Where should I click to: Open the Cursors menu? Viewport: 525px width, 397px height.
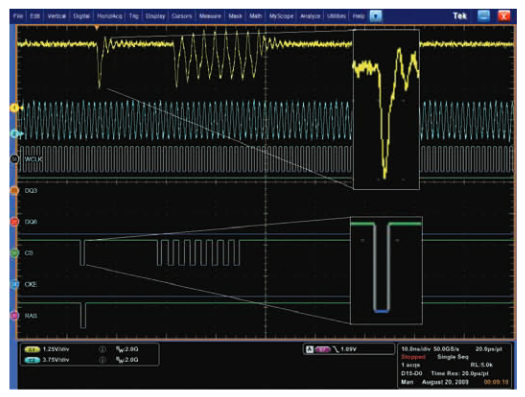pyautogui.click(x=182, y=16)
